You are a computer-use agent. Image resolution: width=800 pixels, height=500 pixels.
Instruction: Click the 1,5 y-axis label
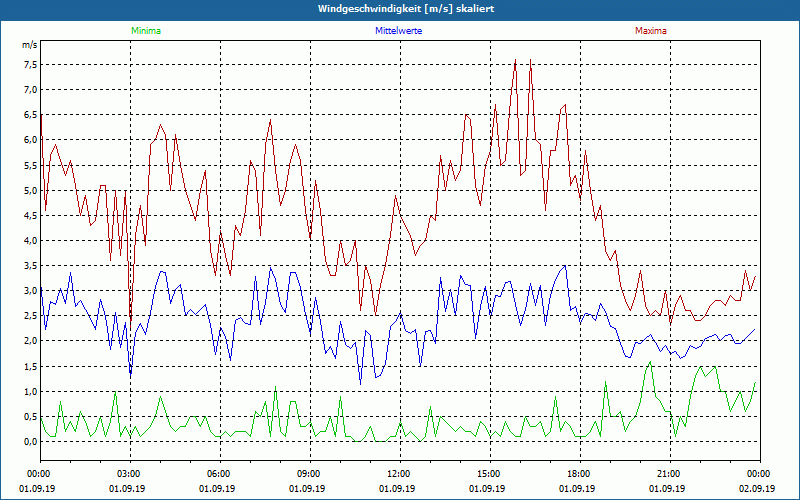30,366
